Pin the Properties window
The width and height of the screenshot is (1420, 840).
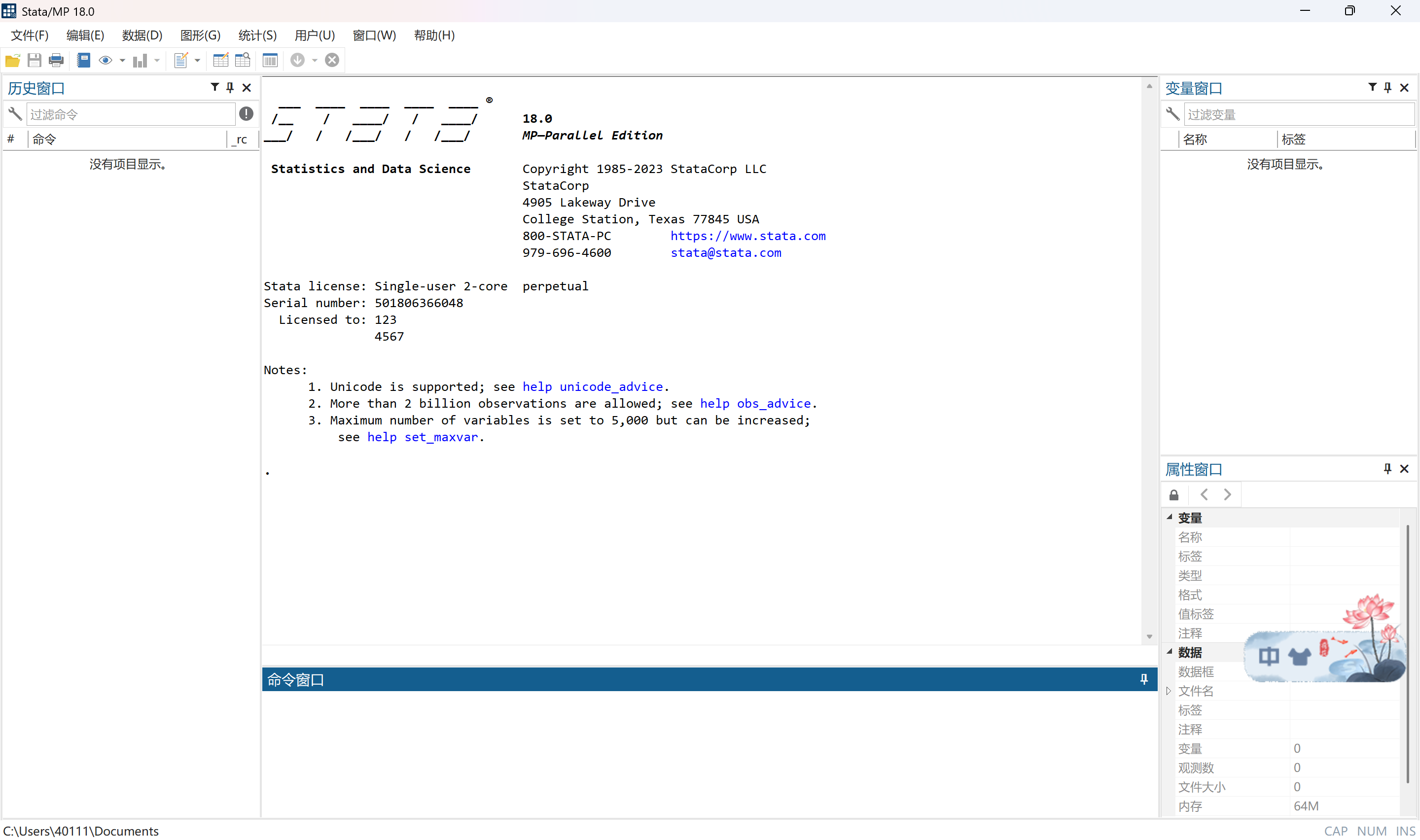coord(1388,469)
